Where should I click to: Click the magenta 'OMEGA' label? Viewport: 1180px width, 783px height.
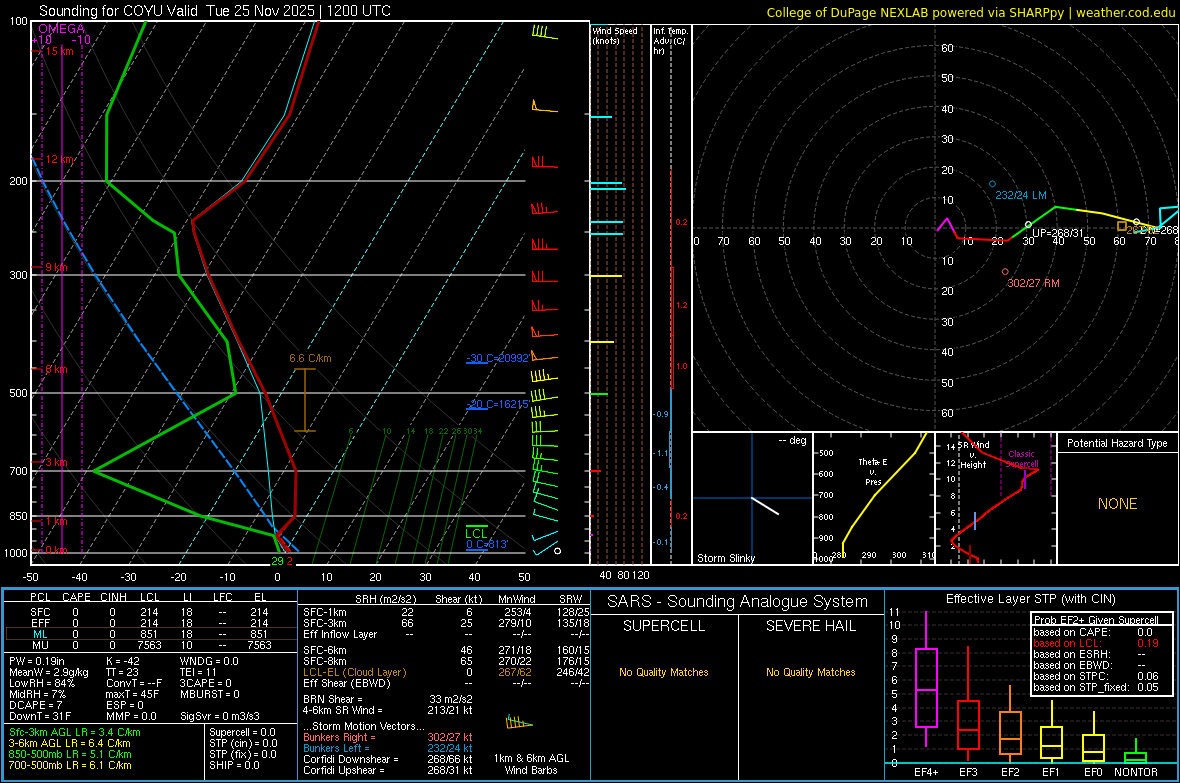point(61,29)
